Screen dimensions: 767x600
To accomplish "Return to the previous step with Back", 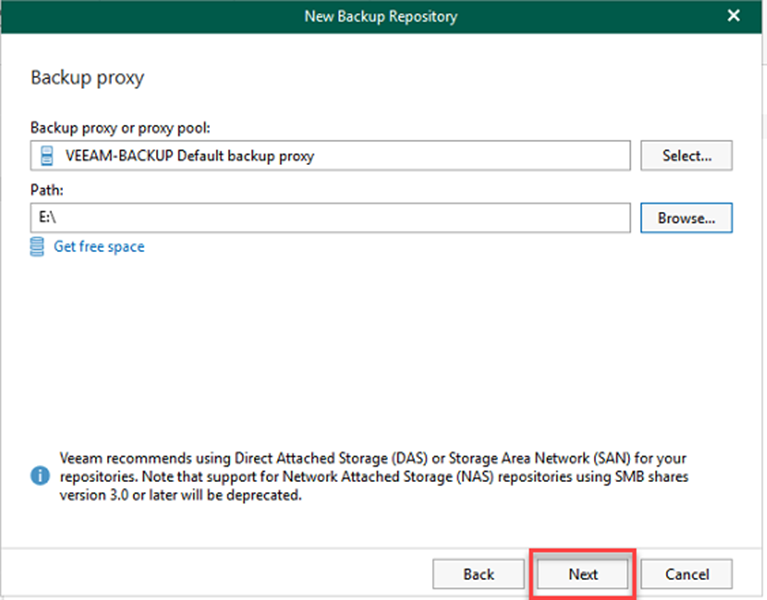I will point(479,574).
